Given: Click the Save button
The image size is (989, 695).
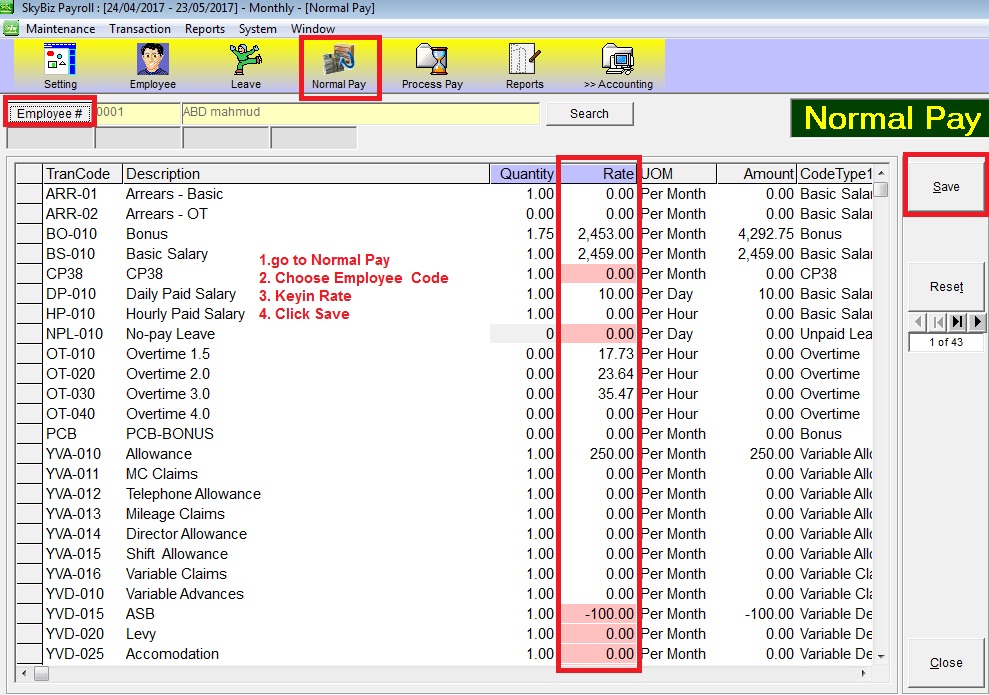Looking at the screenshot, I should [x=945, y=187].
